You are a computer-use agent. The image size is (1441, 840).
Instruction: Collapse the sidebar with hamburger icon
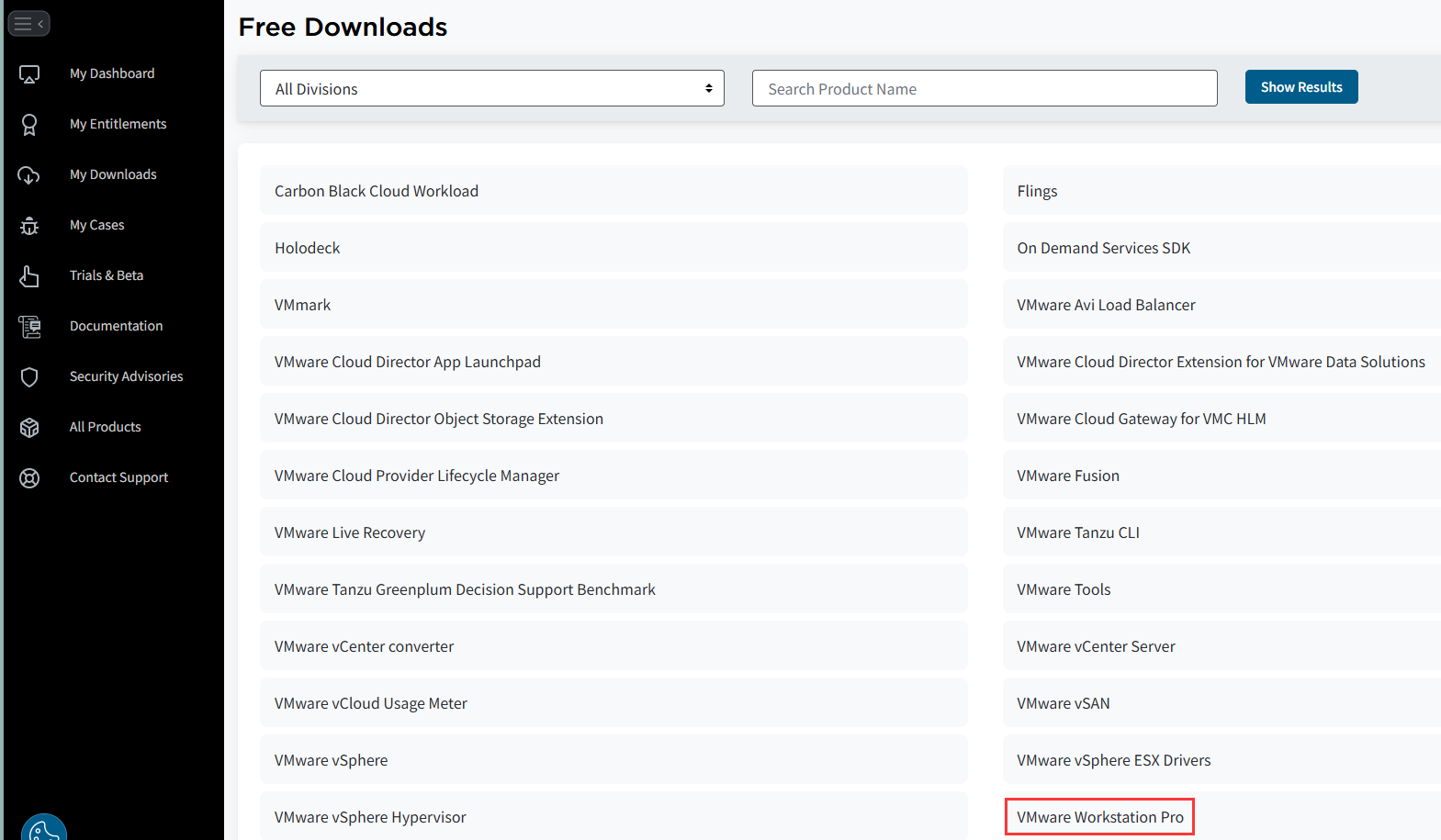tap(28, 24)
